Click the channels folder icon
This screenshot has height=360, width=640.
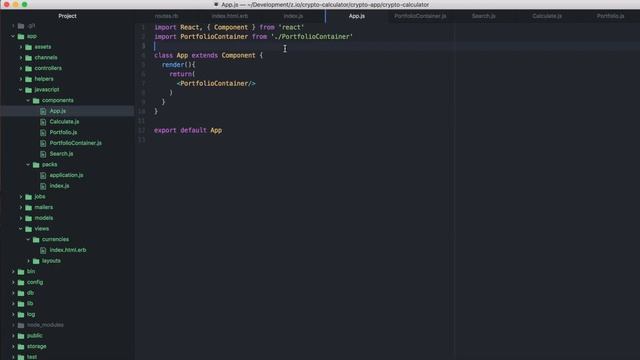(x=29, y=58)
